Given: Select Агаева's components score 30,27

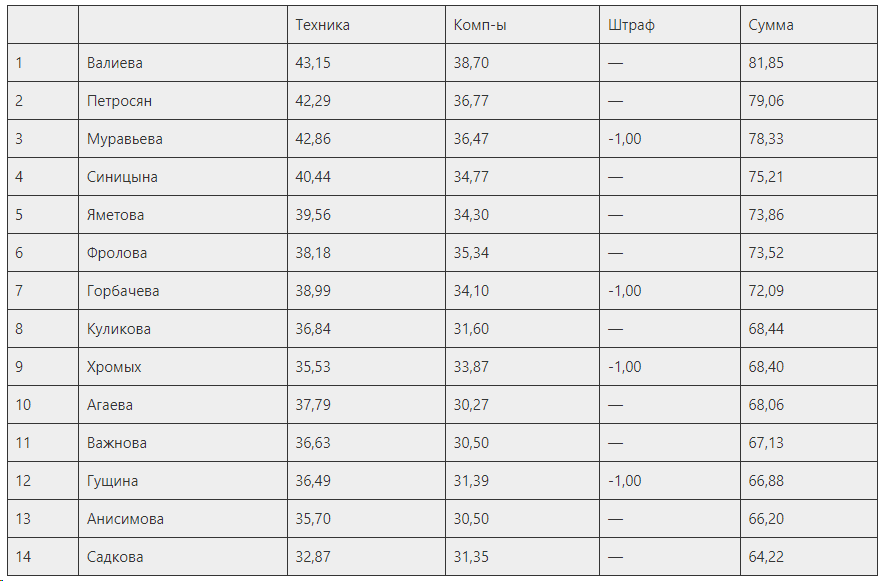Looking at the screenshot, I should point(471,405).
